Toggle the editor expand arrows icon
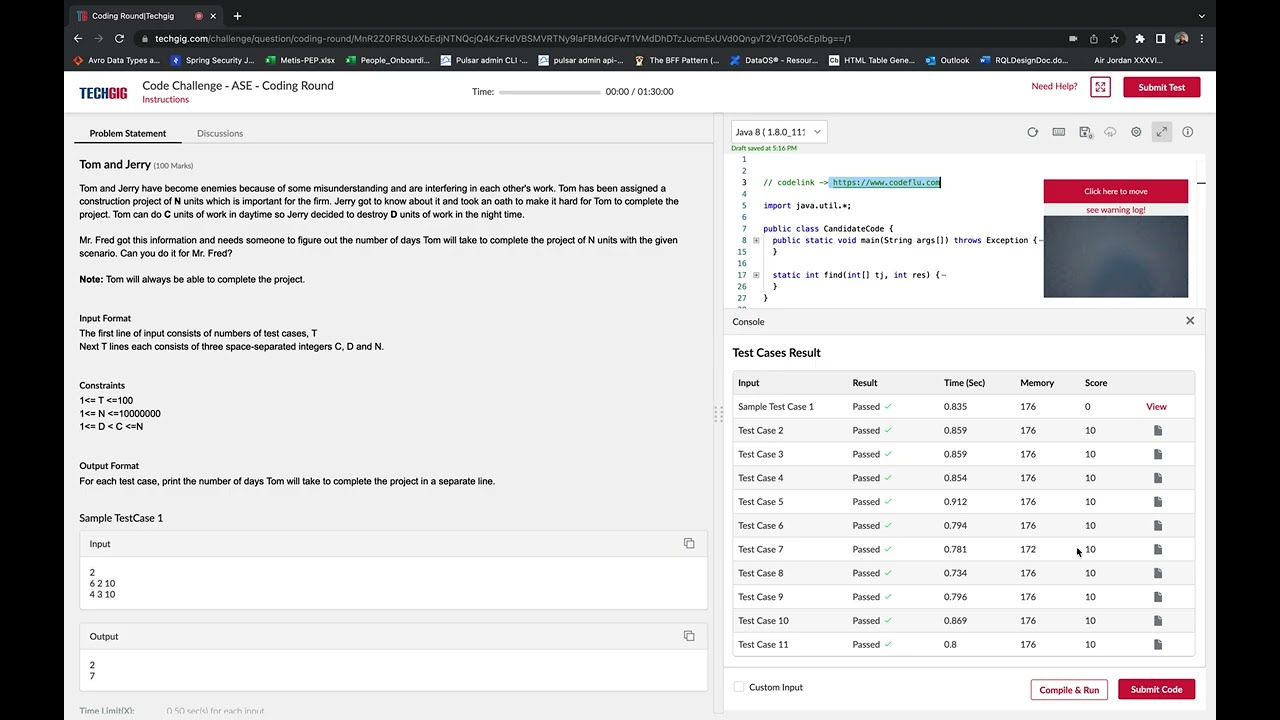 click(x=1162, y=132)
